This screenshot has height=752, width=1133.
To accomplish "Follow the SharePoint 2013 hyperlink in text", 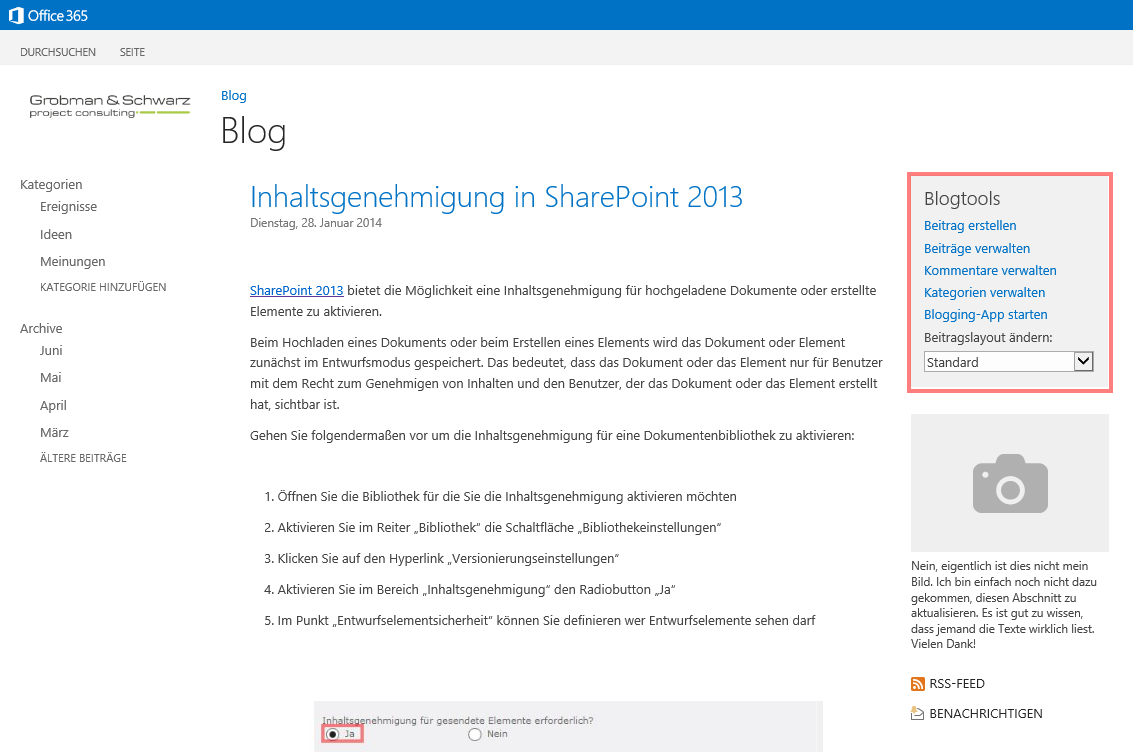I will (x=296, y=290).
